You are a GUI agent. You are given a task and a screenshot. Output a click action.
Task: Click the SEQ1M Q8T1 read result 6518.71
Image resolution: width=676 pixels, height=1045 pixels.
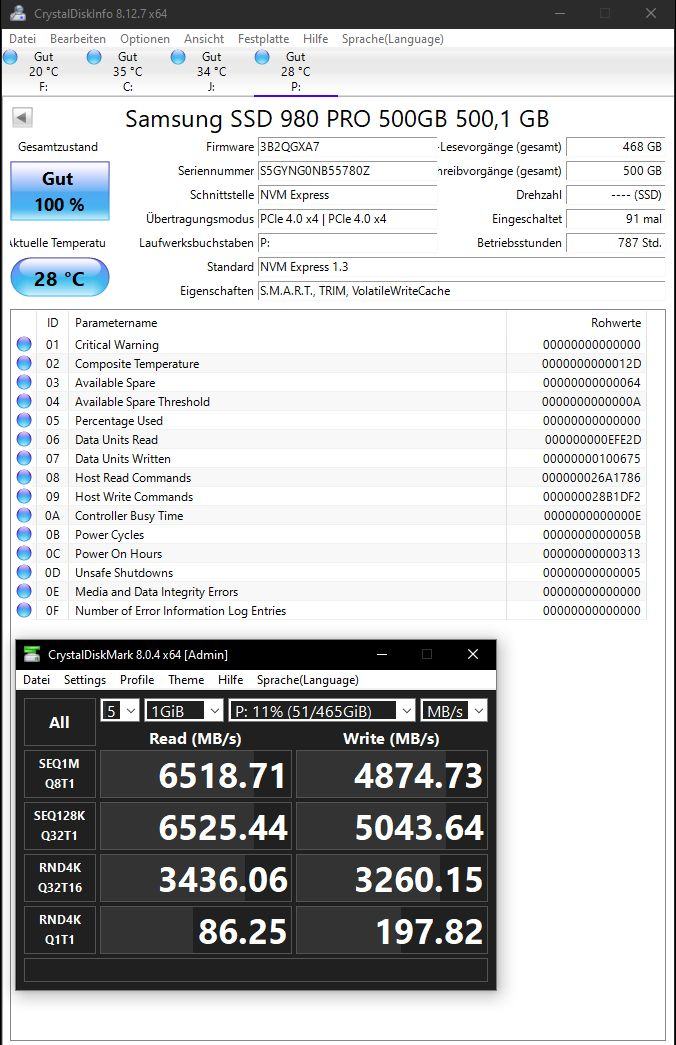click(196, 774)
